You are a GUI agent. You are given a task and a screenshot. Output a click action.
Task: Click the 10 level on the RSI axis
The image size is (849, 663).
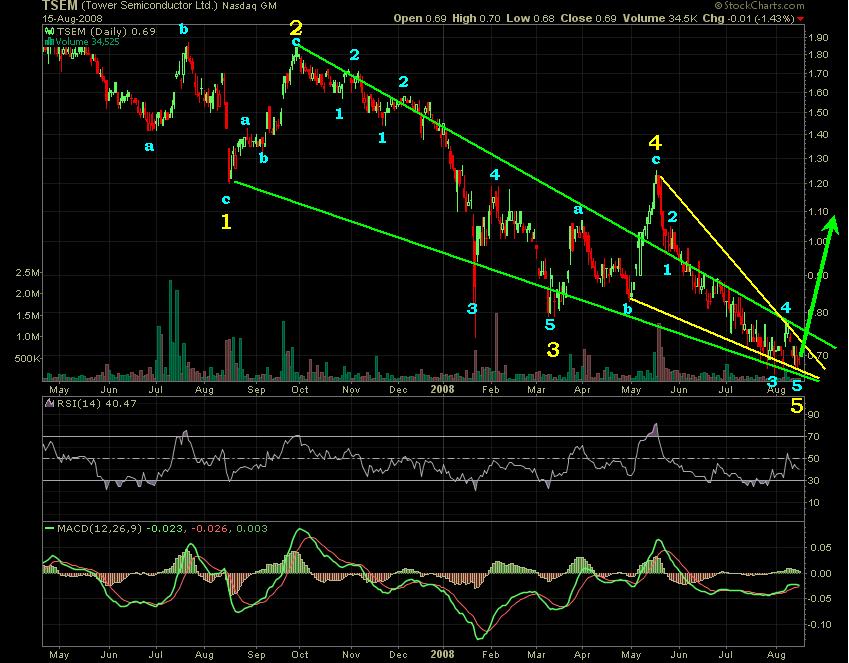pyautogui.click(x=814, y=503)
